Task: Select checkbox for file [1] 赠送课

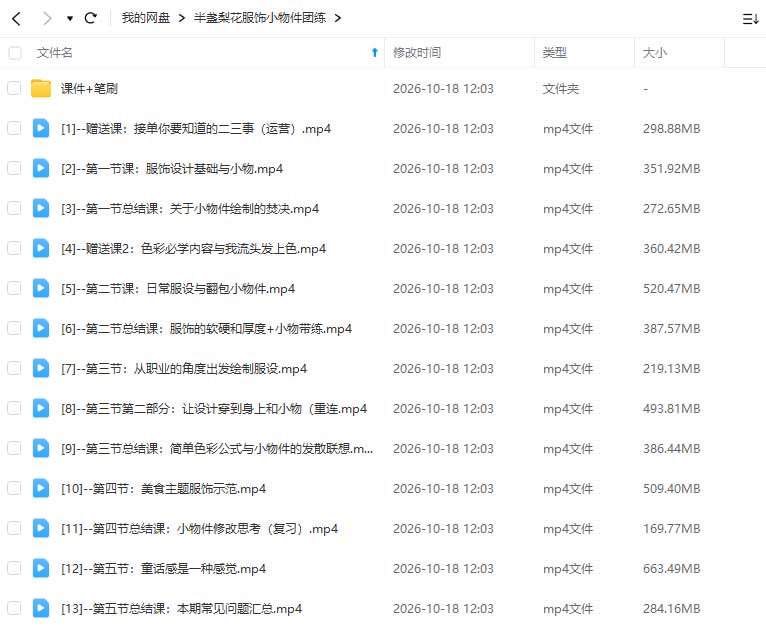Action: 14,128
